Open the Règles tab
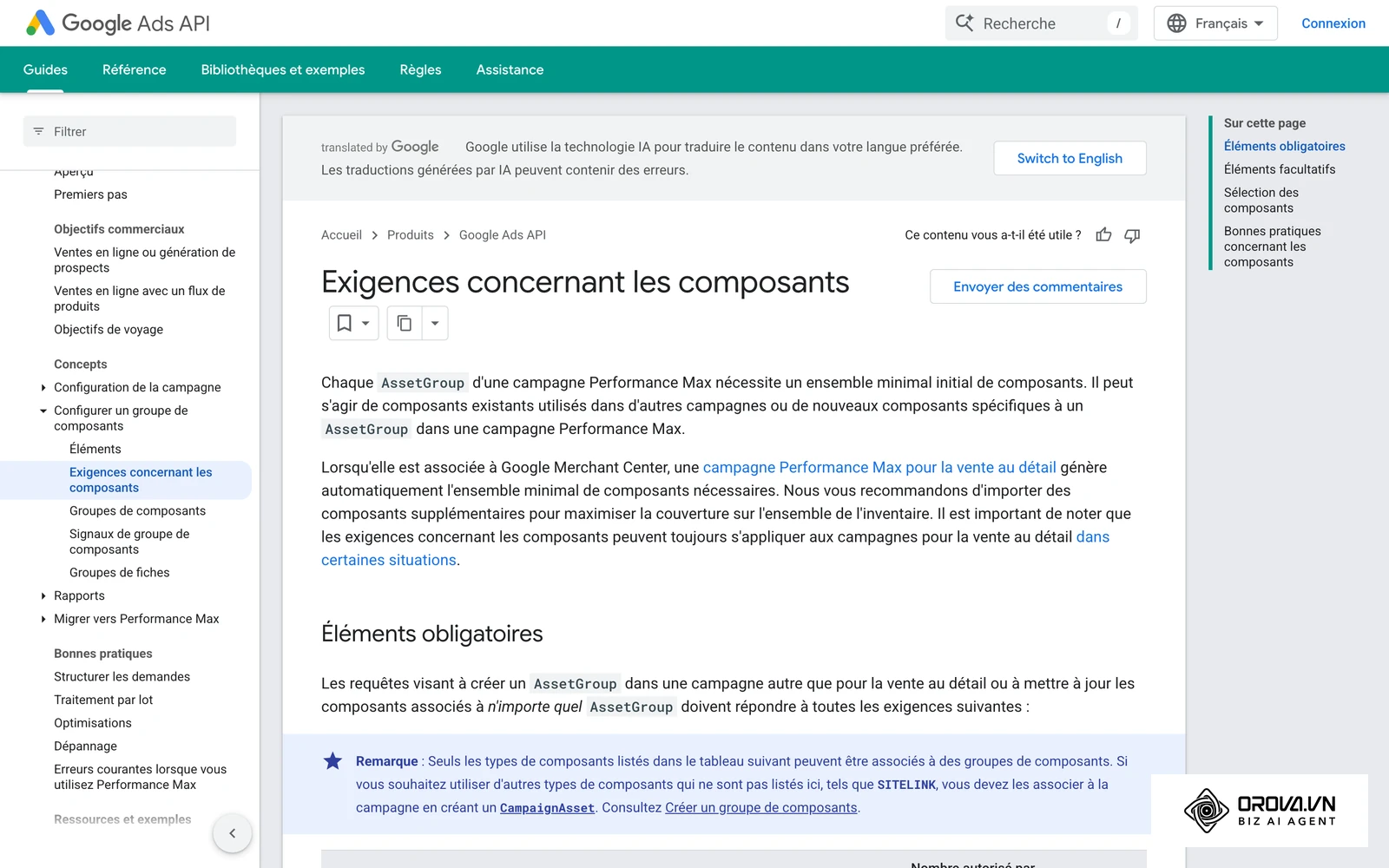This screenshot has width=1389, height=868. point(420,69)
